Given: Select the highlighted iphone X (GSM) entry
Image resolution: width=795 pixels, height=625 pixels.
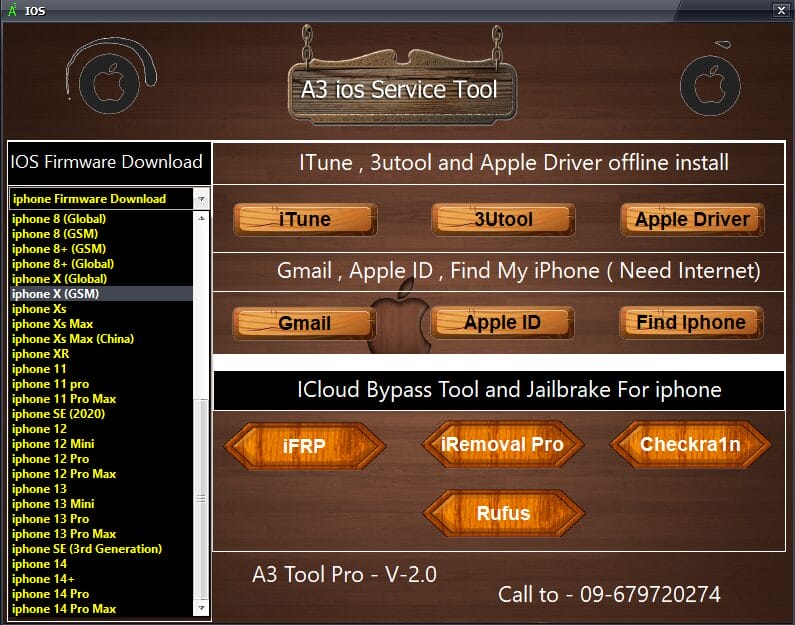Looking at the screenshot, I should tap(101, 293).
